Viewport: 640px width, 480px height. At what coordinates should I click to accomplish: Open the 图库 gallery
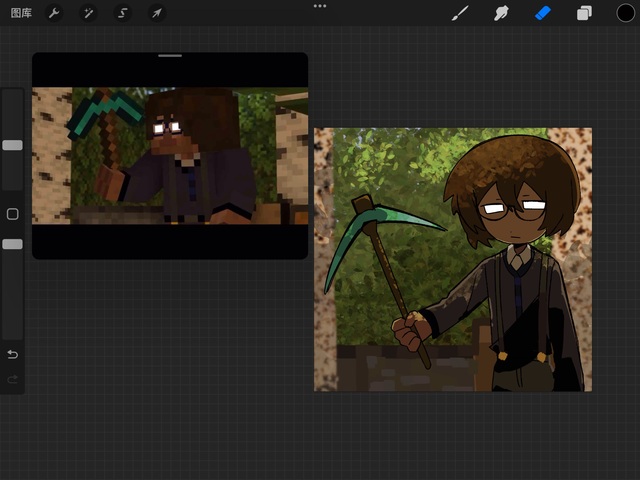pyautogui.click(x=21, y=13)
